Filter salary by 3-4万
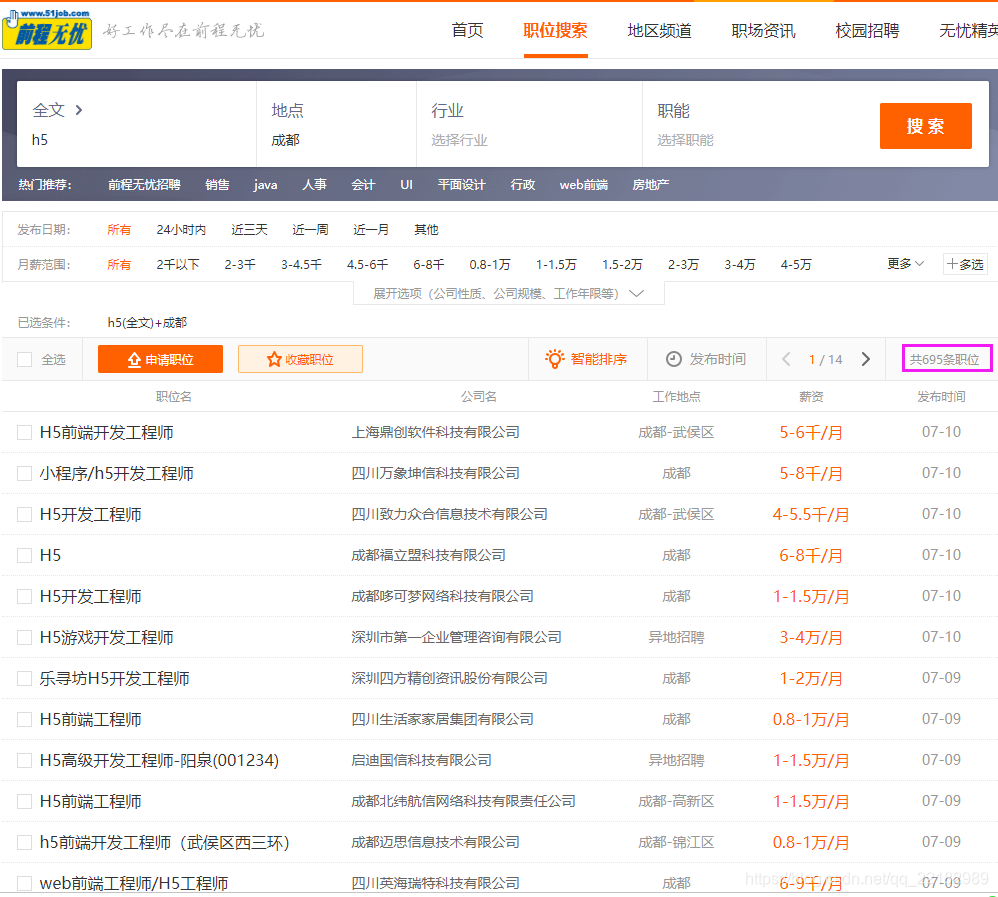This screenshot has height=897, width=998. click(x=740, y=264)
